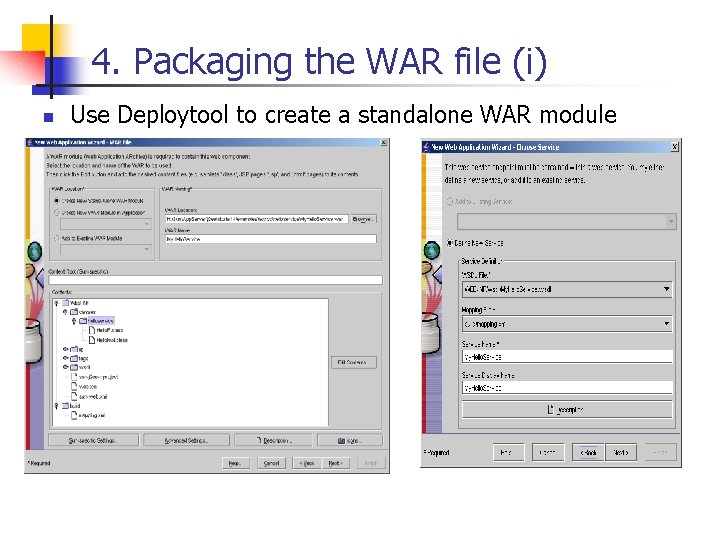Viewport: 720px width, 540px height.
Task: Close the WAR File wizard window
Action: point(384,143)
